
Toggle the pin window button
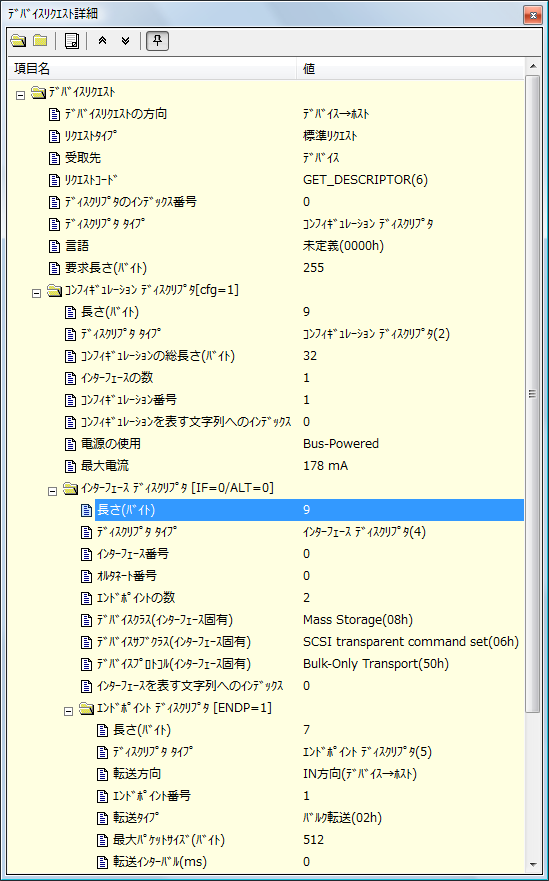tap(157, 40)
